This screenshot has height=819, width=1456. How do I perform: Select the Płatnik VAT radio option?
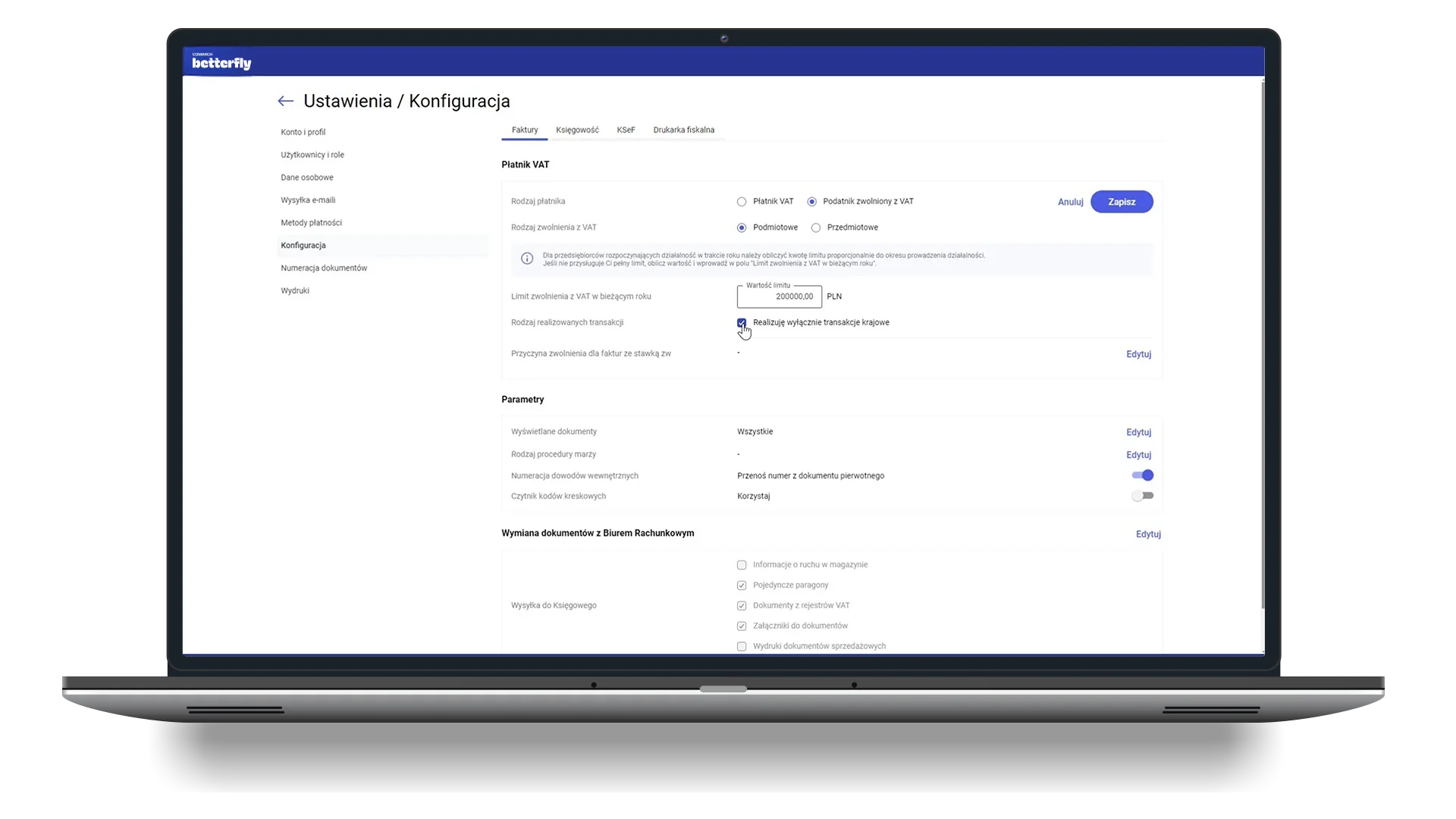(x=742, y=202)
